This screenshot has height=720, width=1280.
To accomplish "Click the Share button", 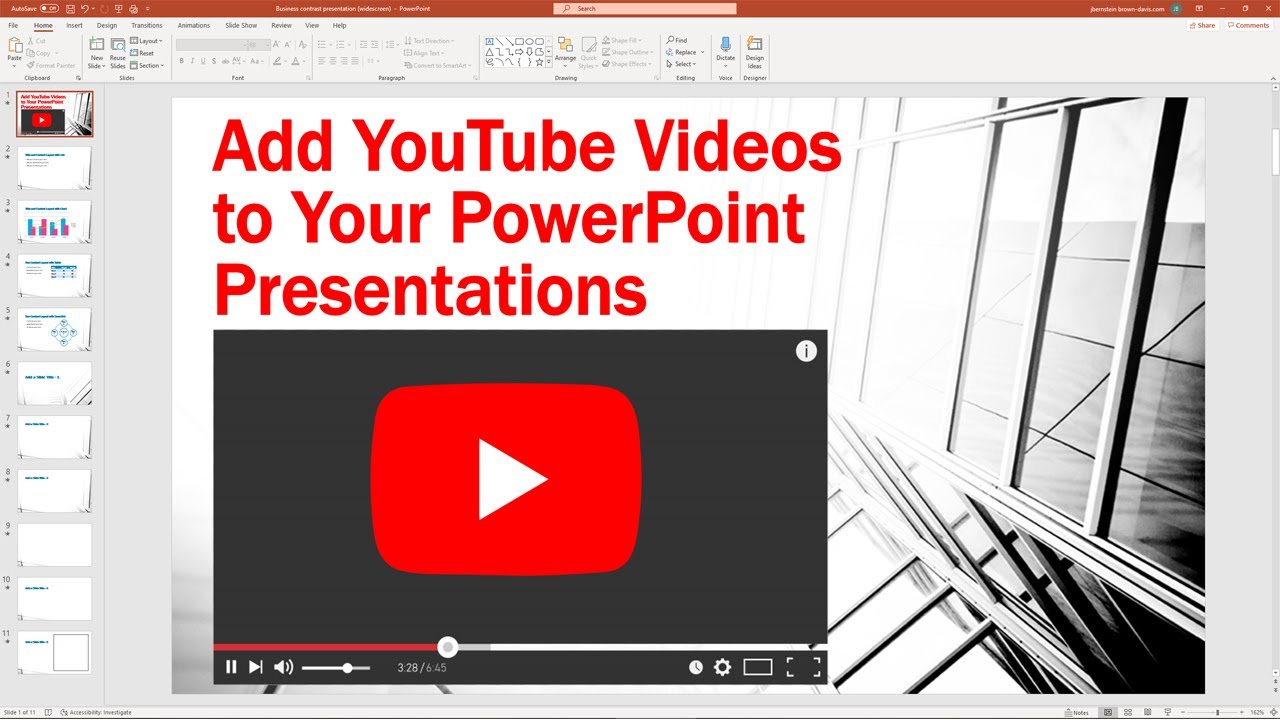I will tap(1203, 25).
